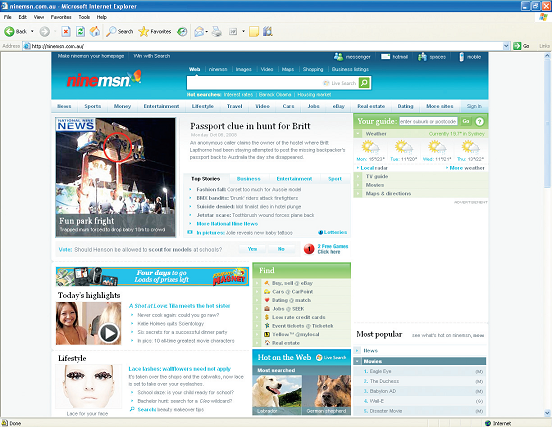Open messenger people icon
This screenshot has height=427, width=552.
point(338,57)
